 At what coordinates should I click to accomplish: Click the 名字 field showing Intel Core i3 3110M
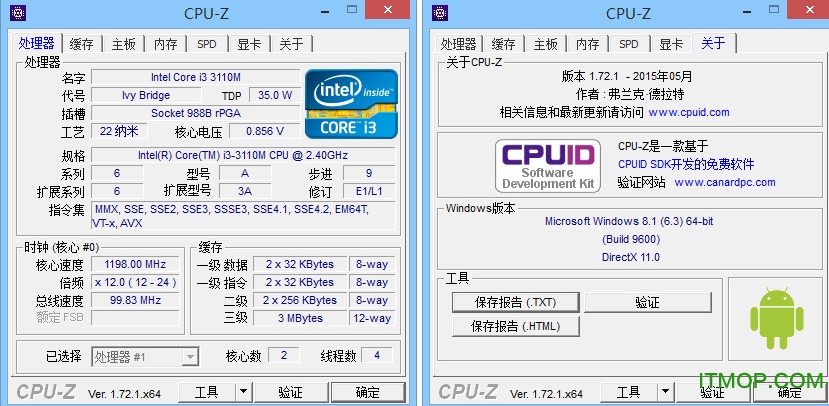(196, 77)
